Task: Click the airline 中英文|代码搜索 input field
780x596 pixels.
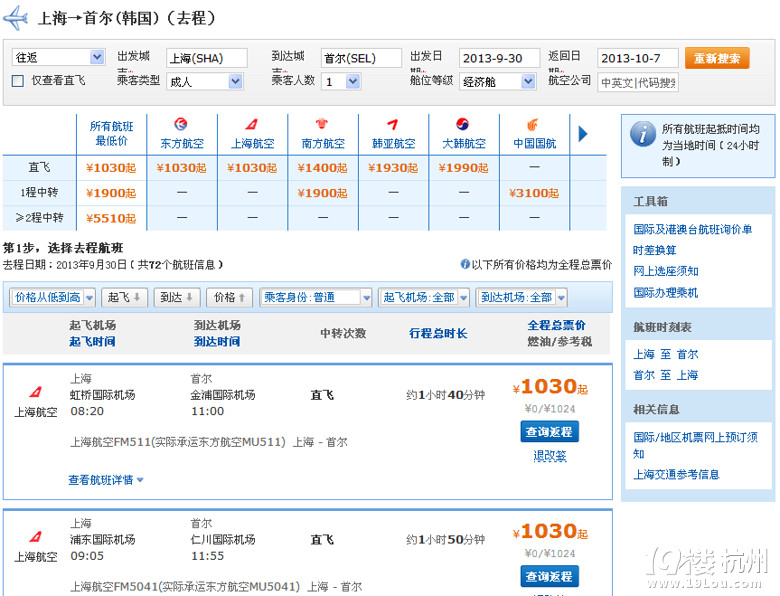Action: pos(637,83)
